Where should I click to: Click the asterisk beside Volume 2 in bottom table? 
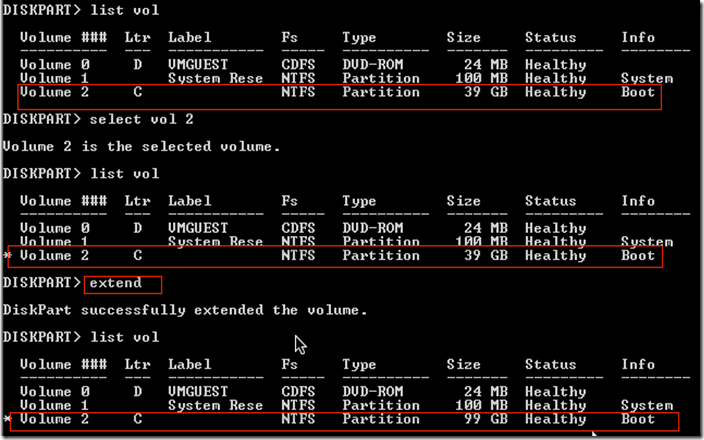(6, 420)
